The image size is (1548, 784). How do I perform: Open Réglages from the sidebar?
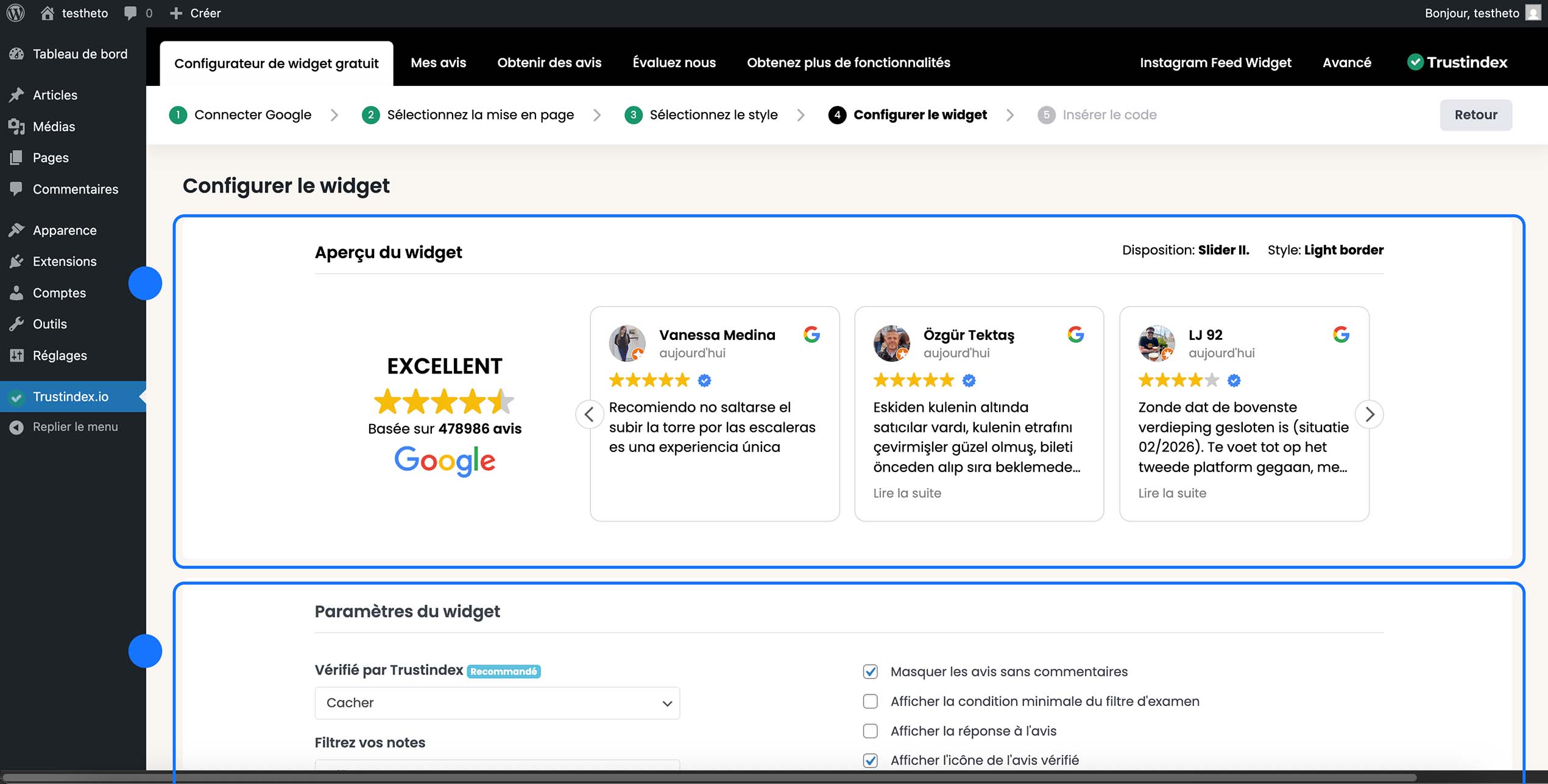pos(60,355)
